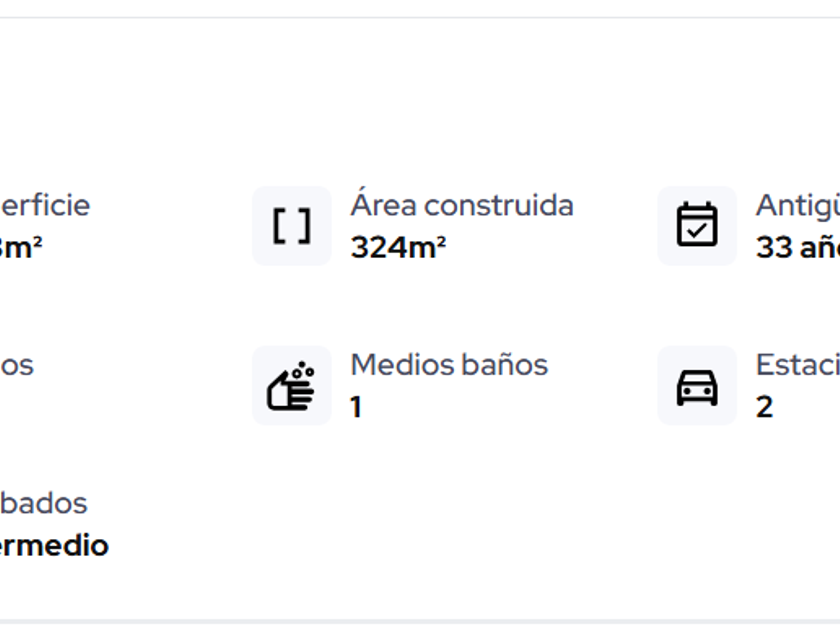Select the 'Área construida' label

(x=462, y=205)
